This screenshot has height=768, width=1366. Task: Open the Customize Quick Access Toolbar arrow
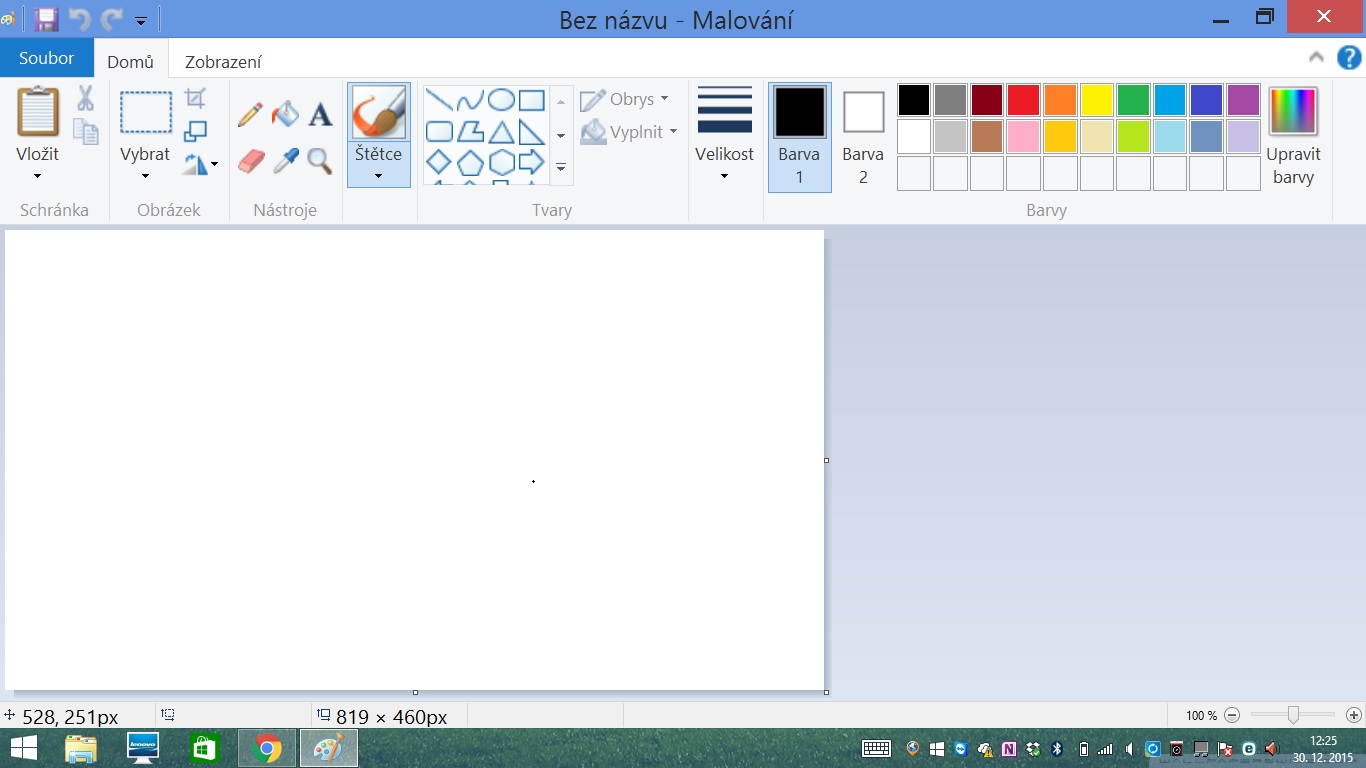point(141,20)
